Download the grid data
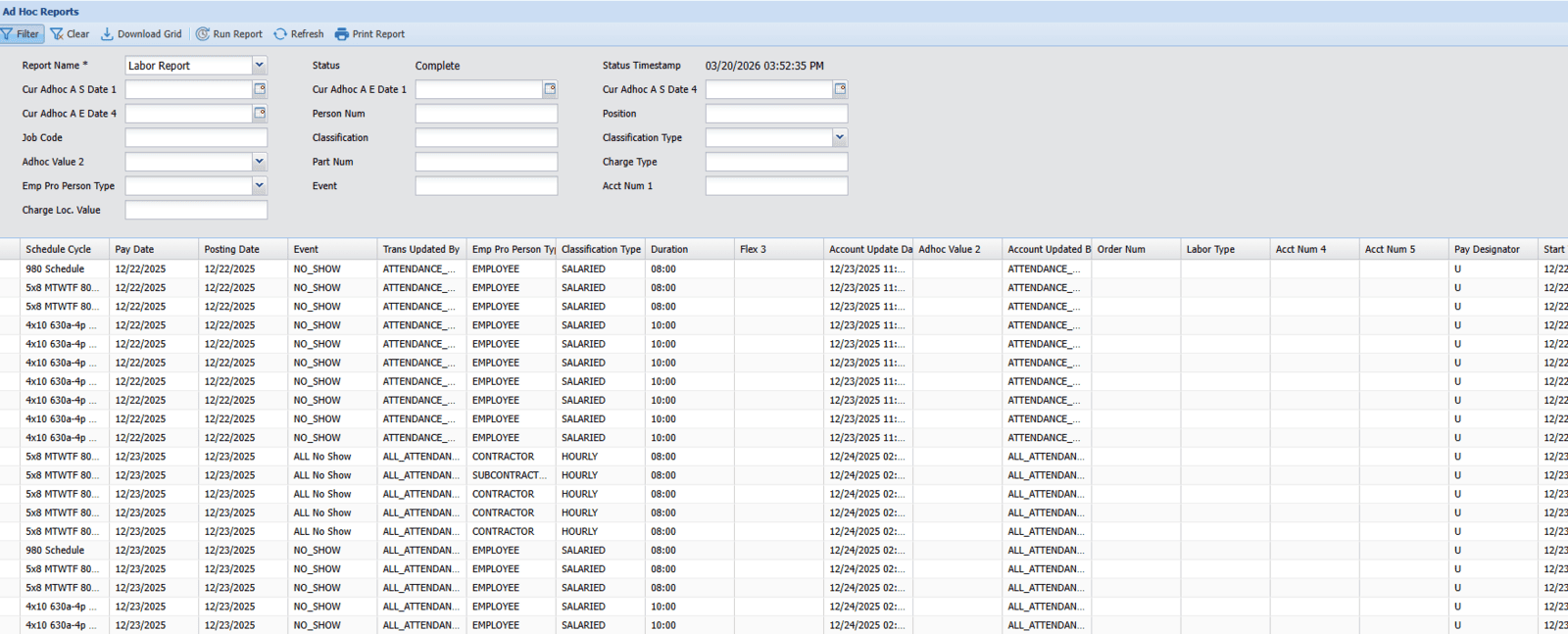Image resolution: width=1568 pixels, height=634 pixels. pyautogui.click(x=141, y=34)
